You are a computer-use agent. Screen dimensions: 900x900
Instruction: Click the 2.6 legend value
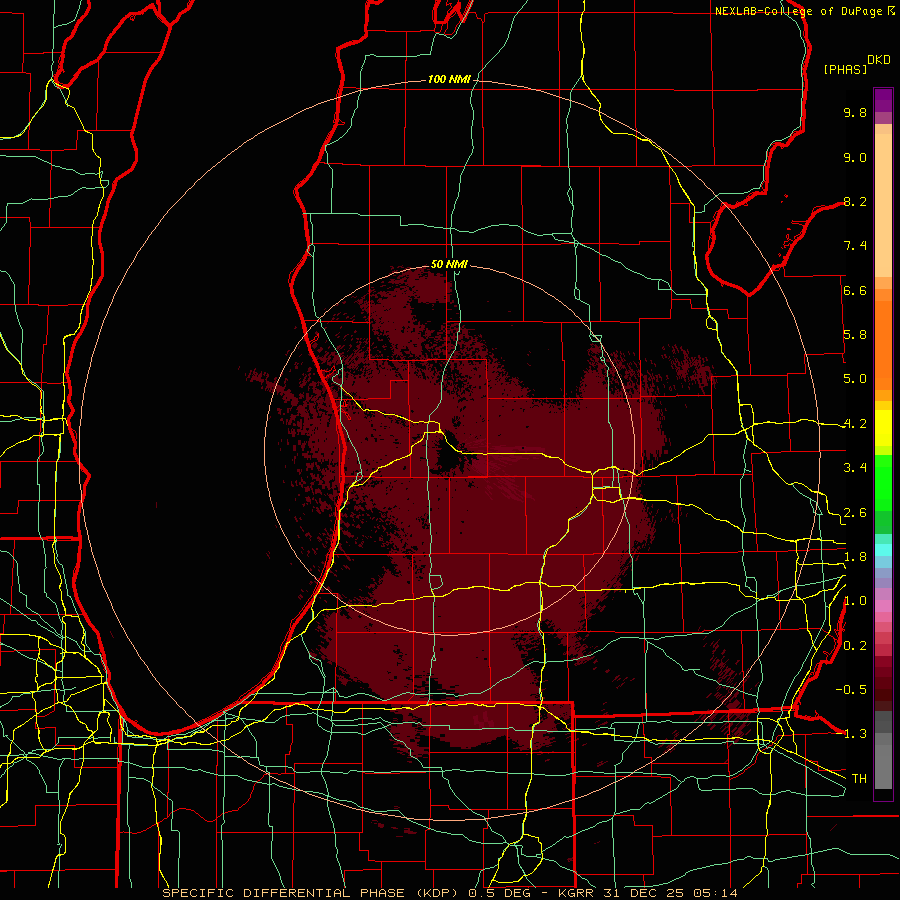(x=855, y=513)
